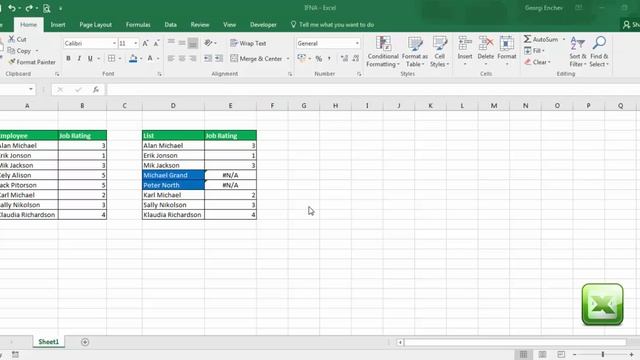
Task: Center text horizontally
Action: coord(182,58)
